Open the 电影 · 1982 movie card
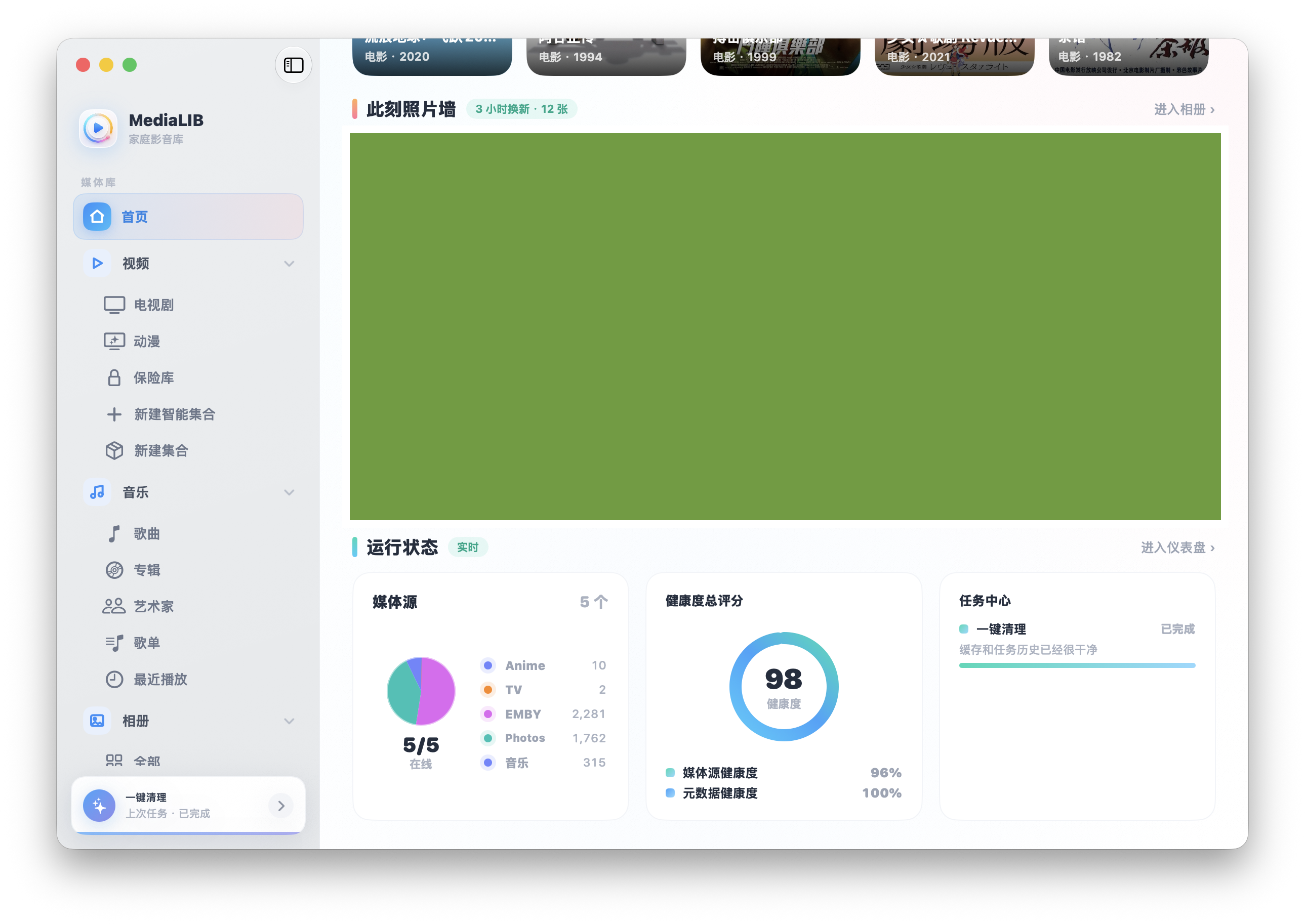This screenshot has width=1305, height=924. coord(1128,56)
